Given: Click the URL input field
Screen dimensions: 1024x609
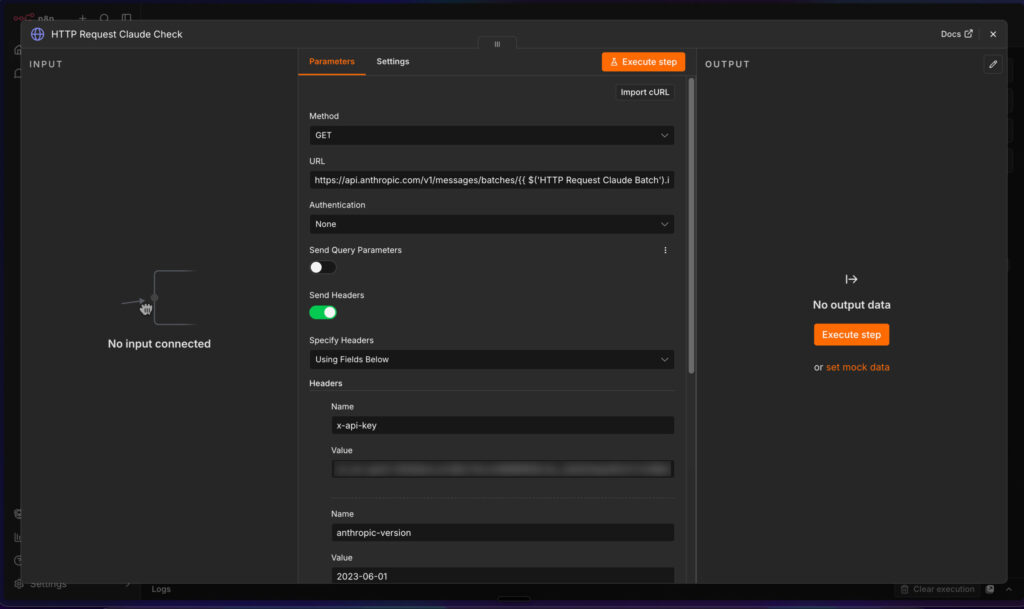Looking at the screenshot, I should coord(491,180).
